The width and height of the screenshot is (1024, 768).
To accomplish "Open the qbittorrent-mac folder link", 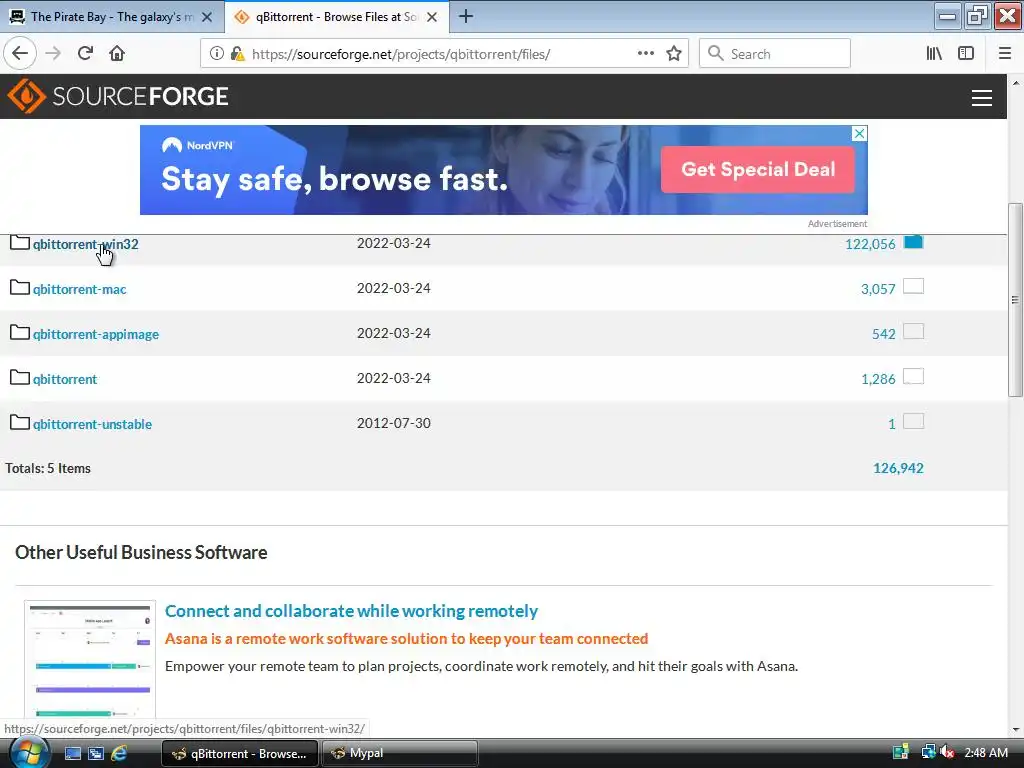I will (80, 289).
